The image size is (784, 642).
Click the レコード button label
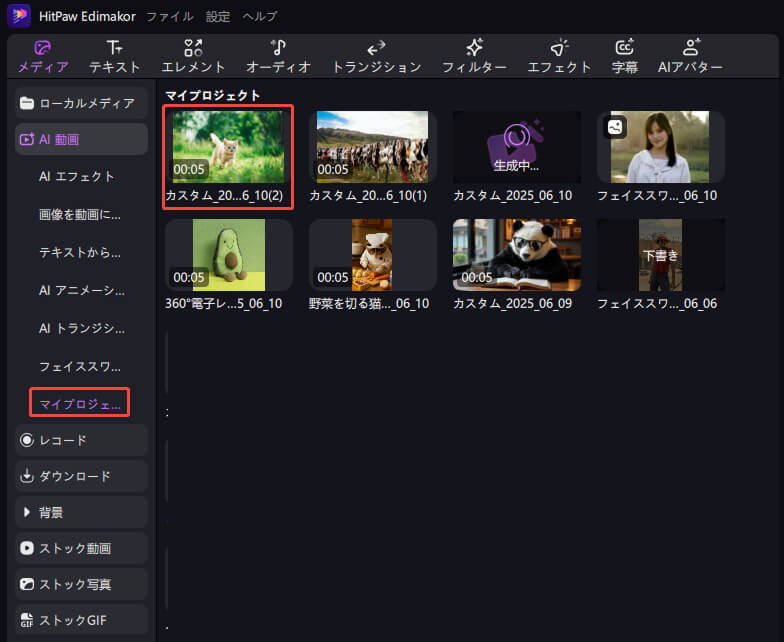click(62, 440)
